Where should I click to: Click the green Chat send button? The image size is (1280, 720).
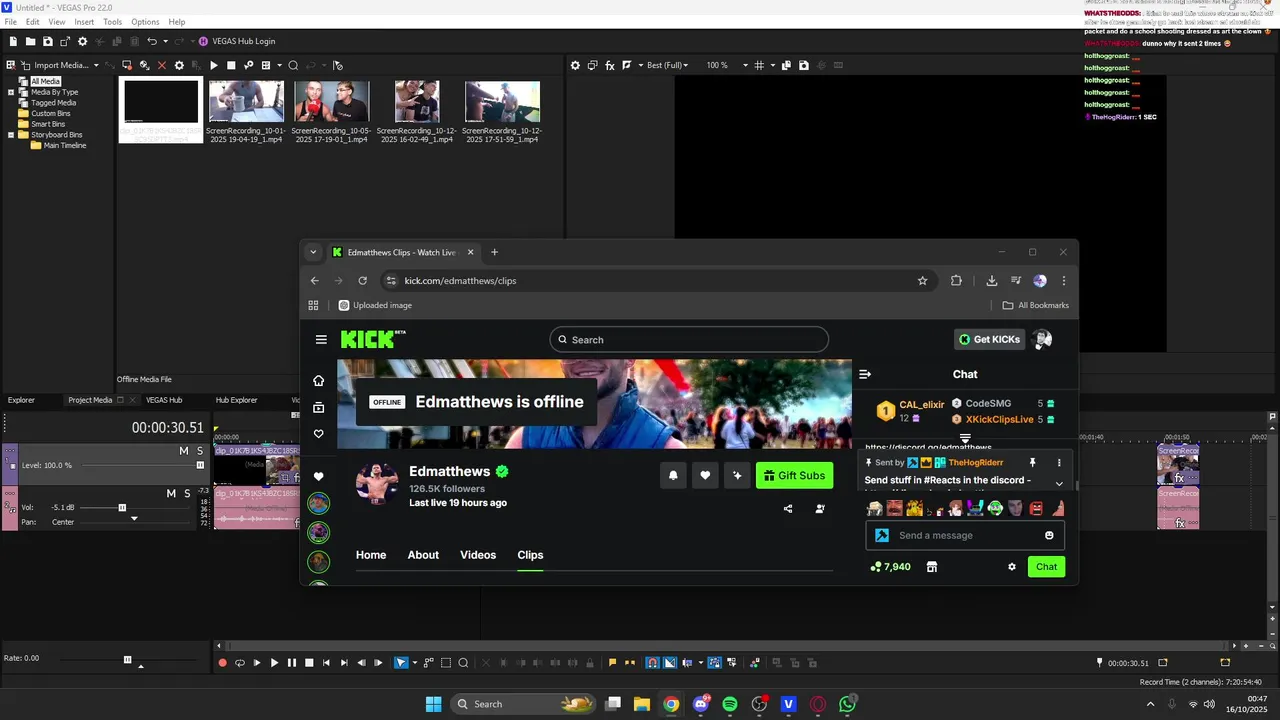[1046, 567]
